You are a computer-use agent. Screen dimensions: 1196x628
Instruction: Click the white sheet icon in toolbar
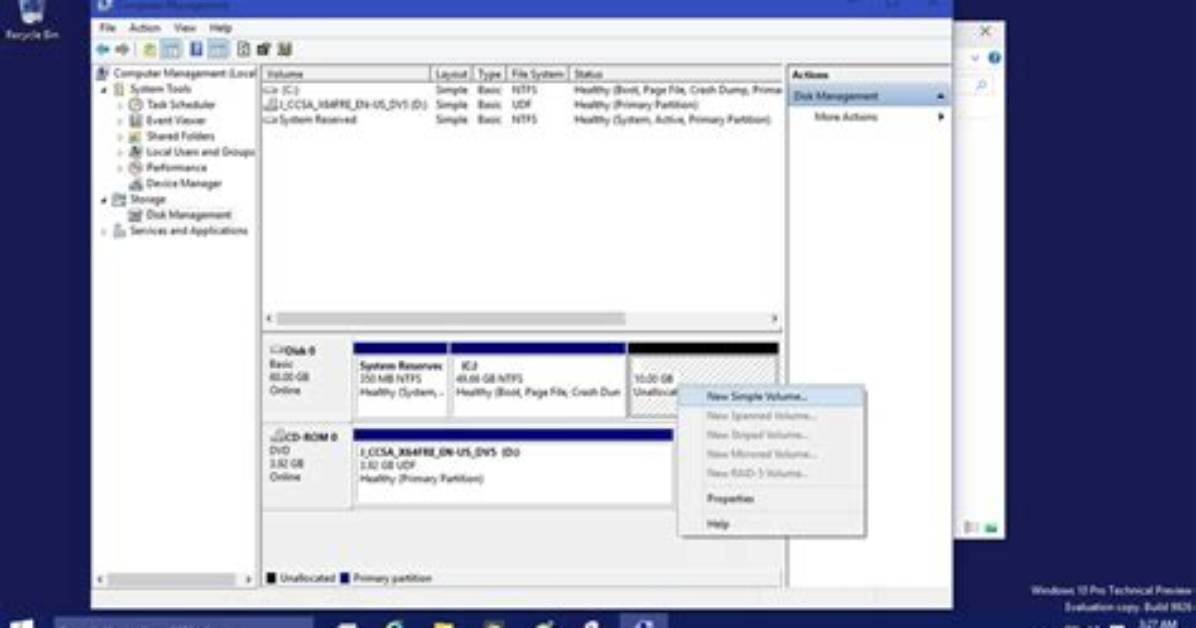coord(243,50)
